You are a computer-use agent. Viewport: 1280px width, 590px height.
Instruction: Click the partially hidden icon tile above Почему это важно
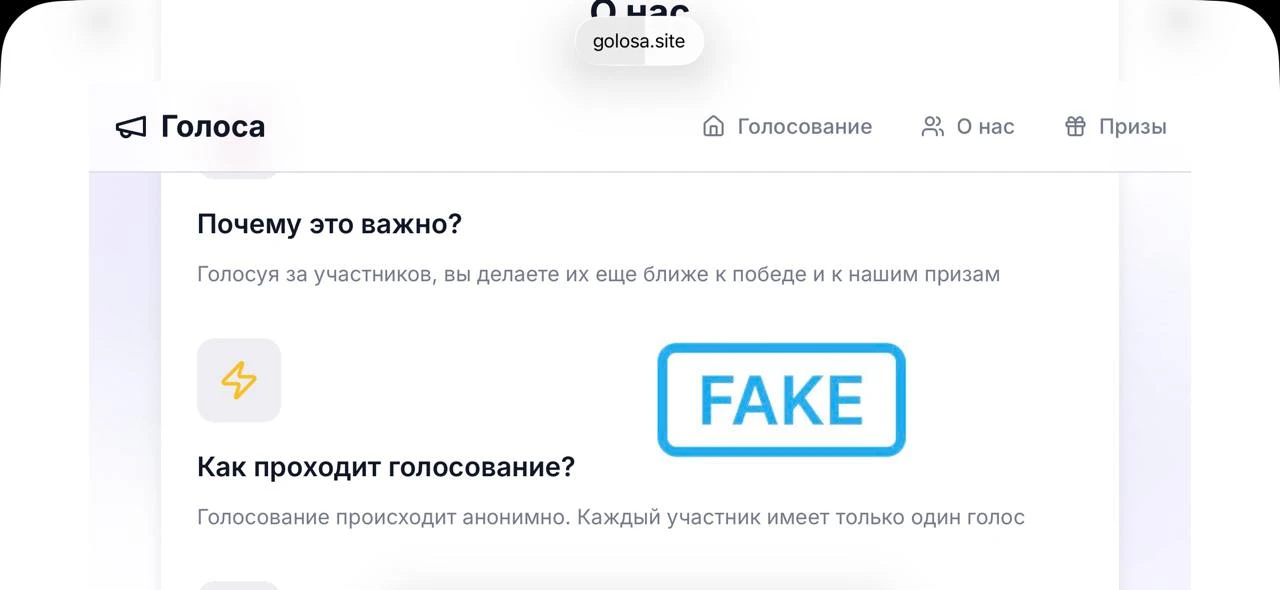[x=239, y=175]
